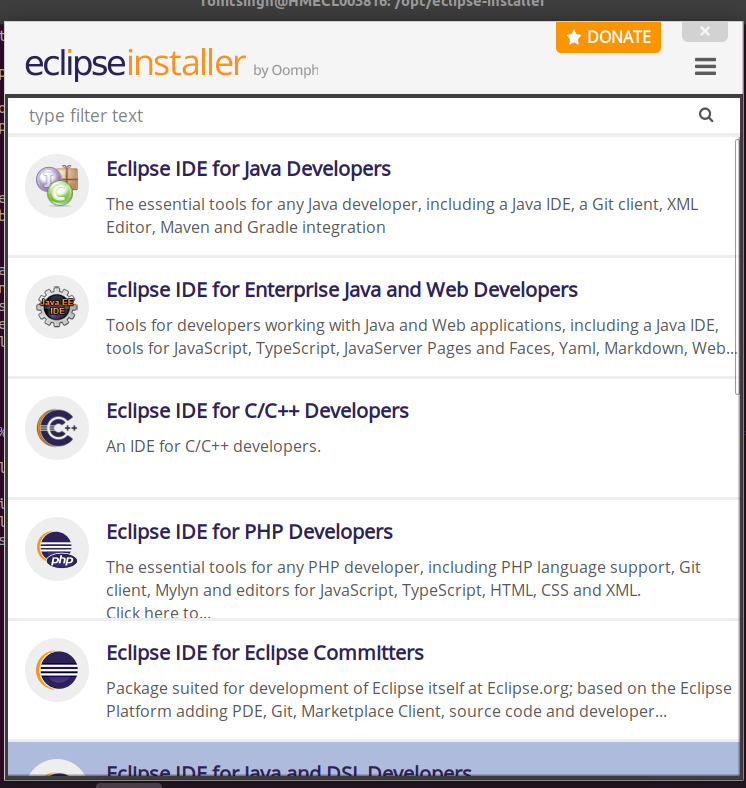Open Eclipse IDE for Enterprise Java and Web Developers
The image size is (746, 788).
[342, 290]
